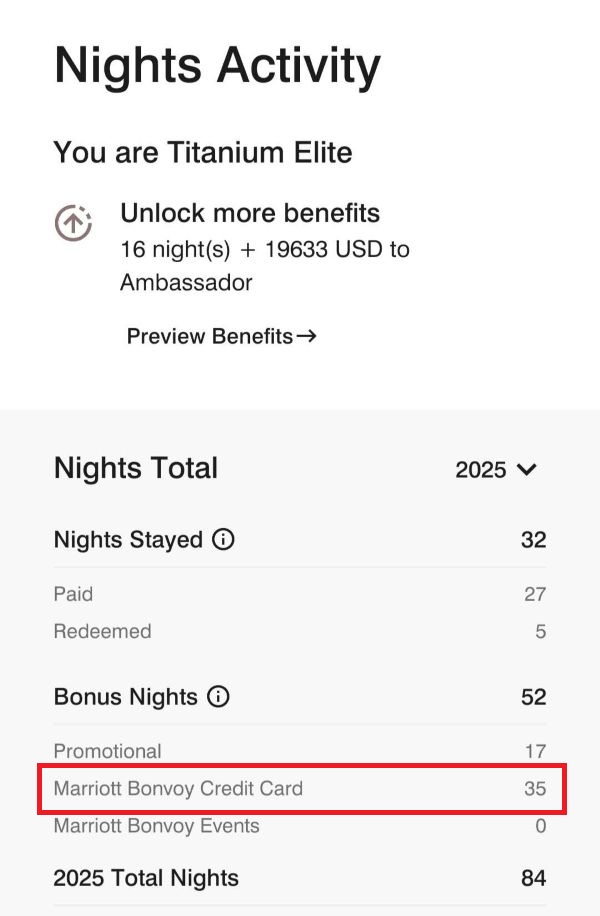Click the Unlock more benefits heading
The height and width of the screenshot is (916, 600).
(x=250, y=213)
